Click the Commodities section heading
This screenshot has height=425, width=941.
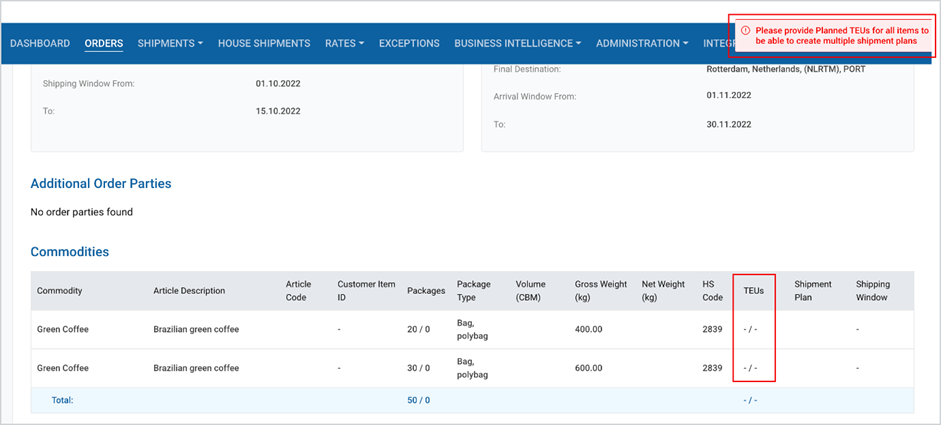[x=70, y=252]
